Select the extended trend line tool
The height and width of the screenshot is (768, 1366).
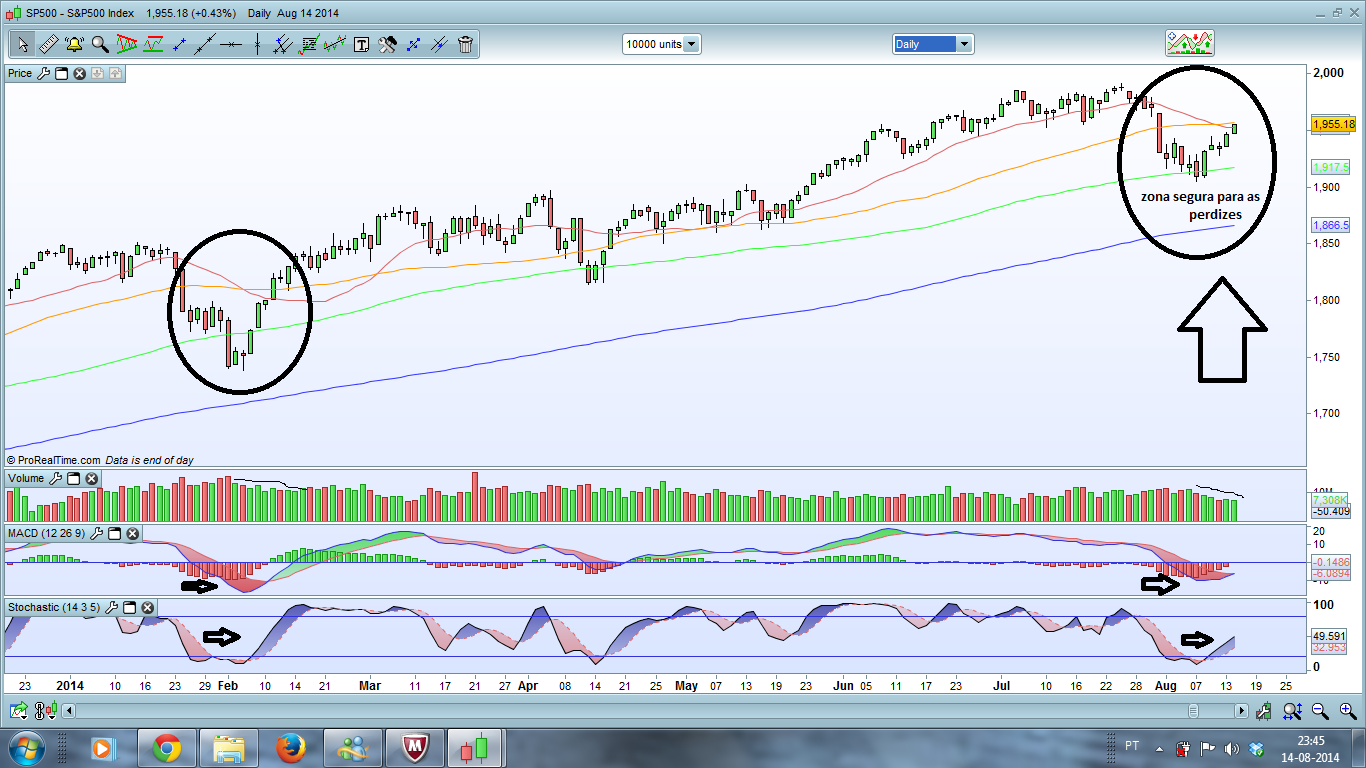(205, 44)
